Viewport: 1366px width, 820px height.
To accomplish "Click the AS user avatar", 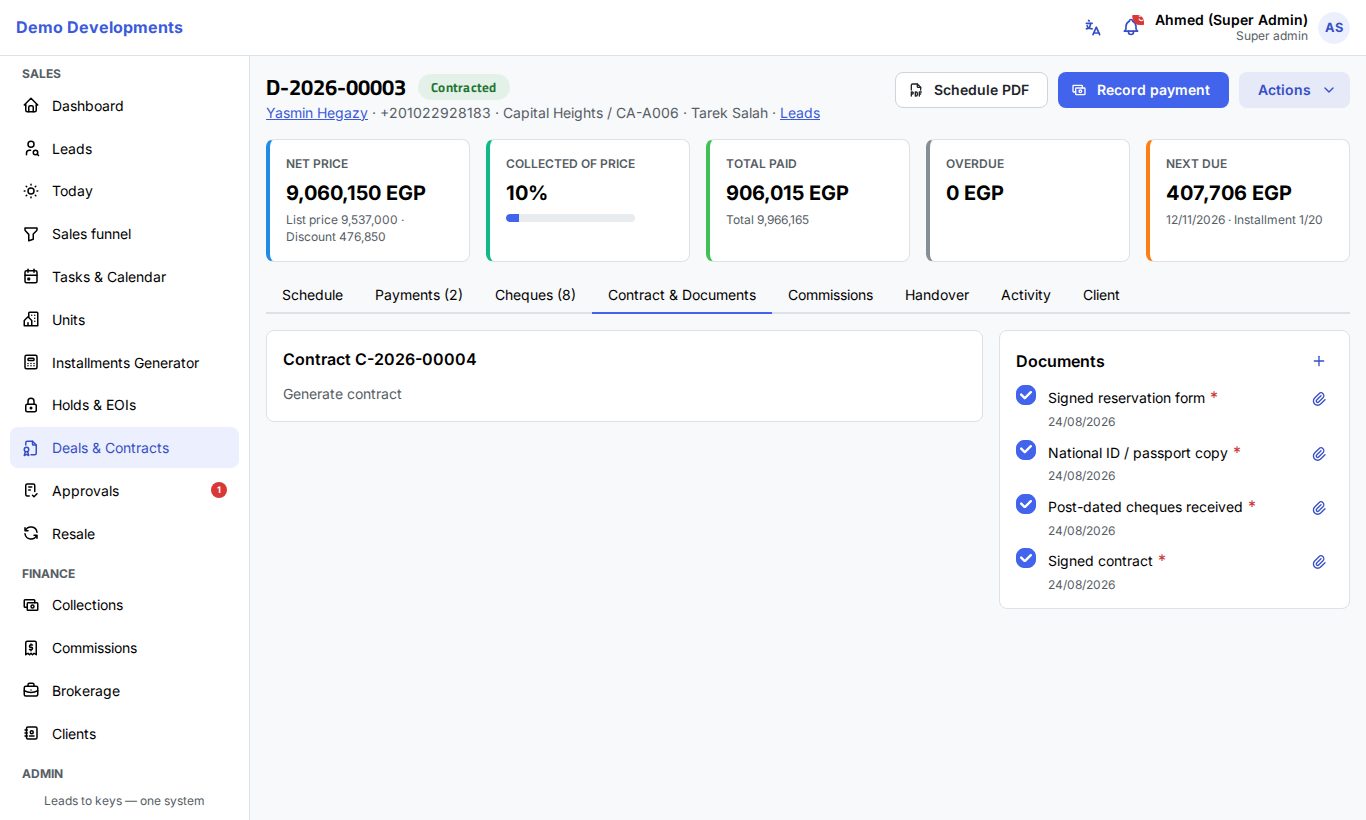I will point(1334,28).
